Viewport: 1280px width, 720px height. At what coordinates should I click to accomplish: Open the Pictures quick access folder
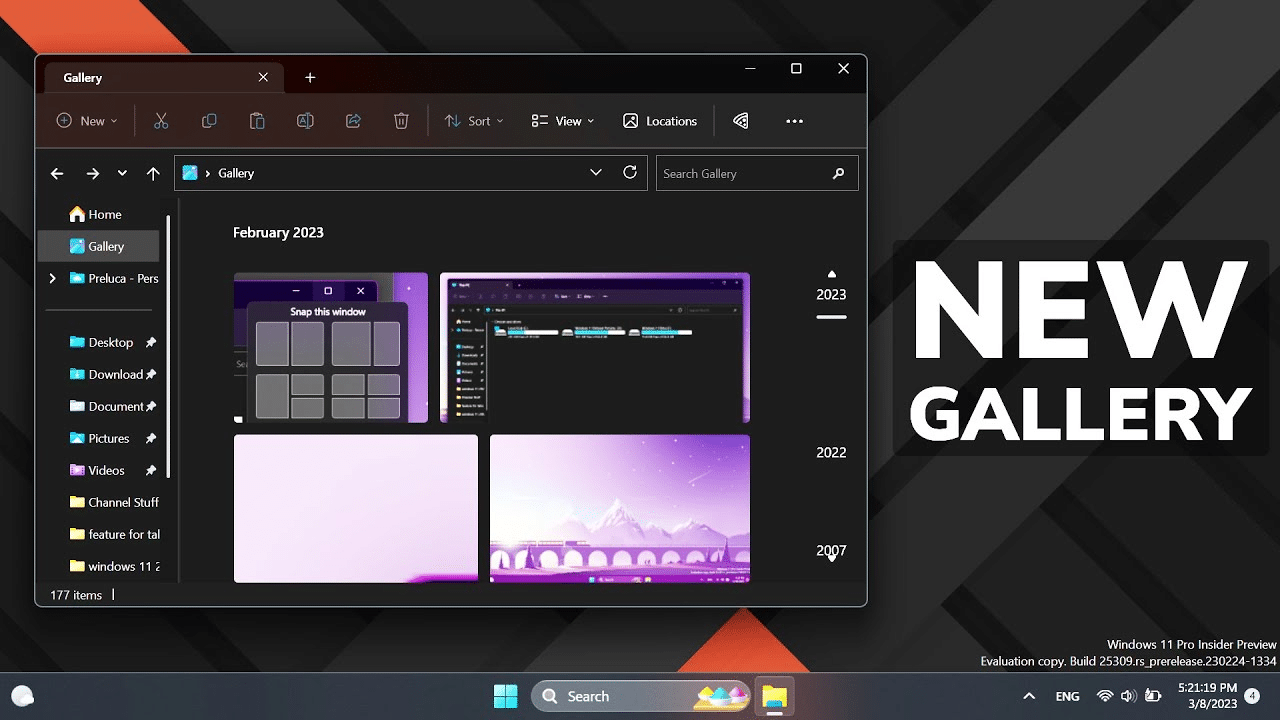coord(98,438)
